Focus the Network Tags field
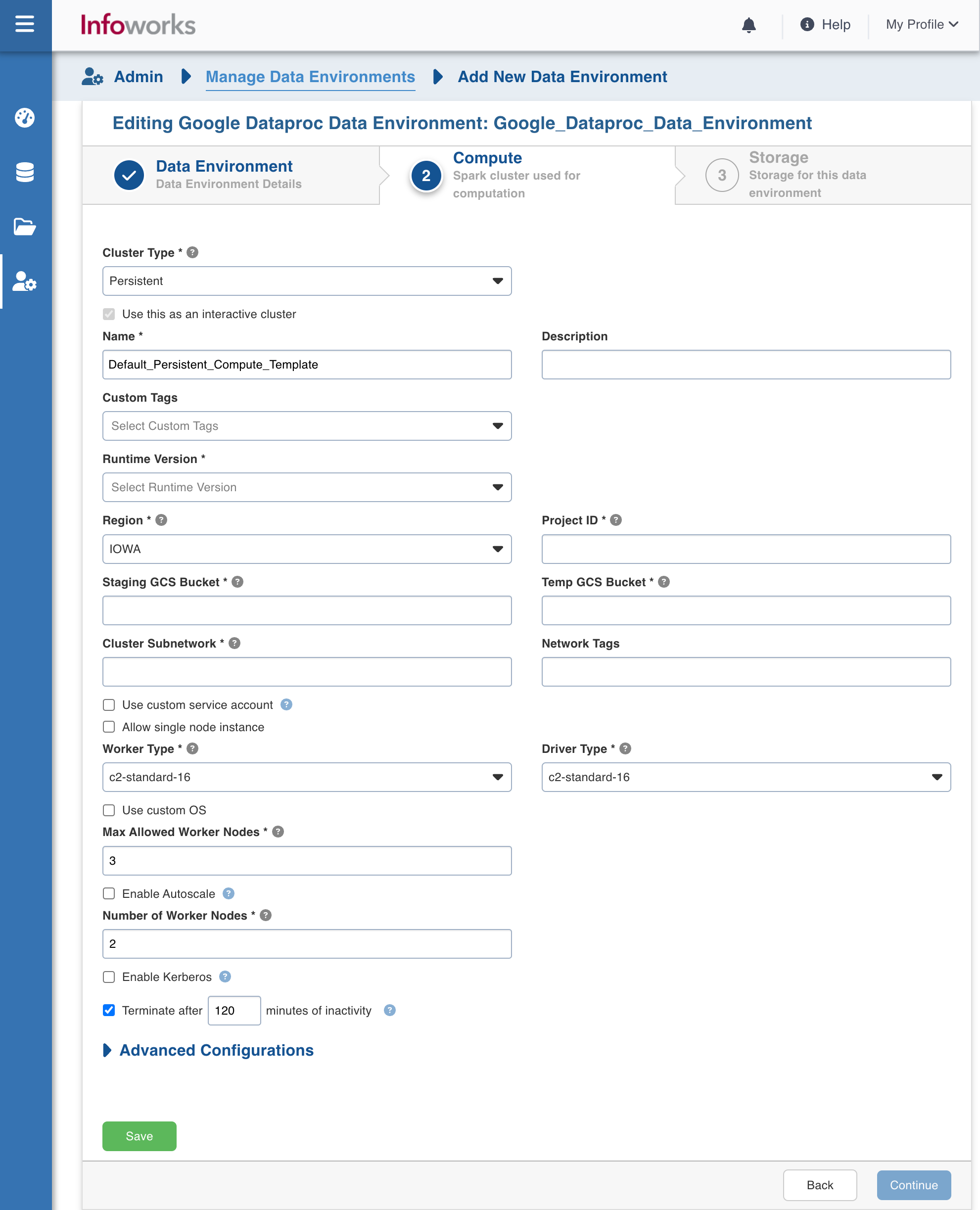Viewport: 980px width, 1210px height. pos(747,672)
